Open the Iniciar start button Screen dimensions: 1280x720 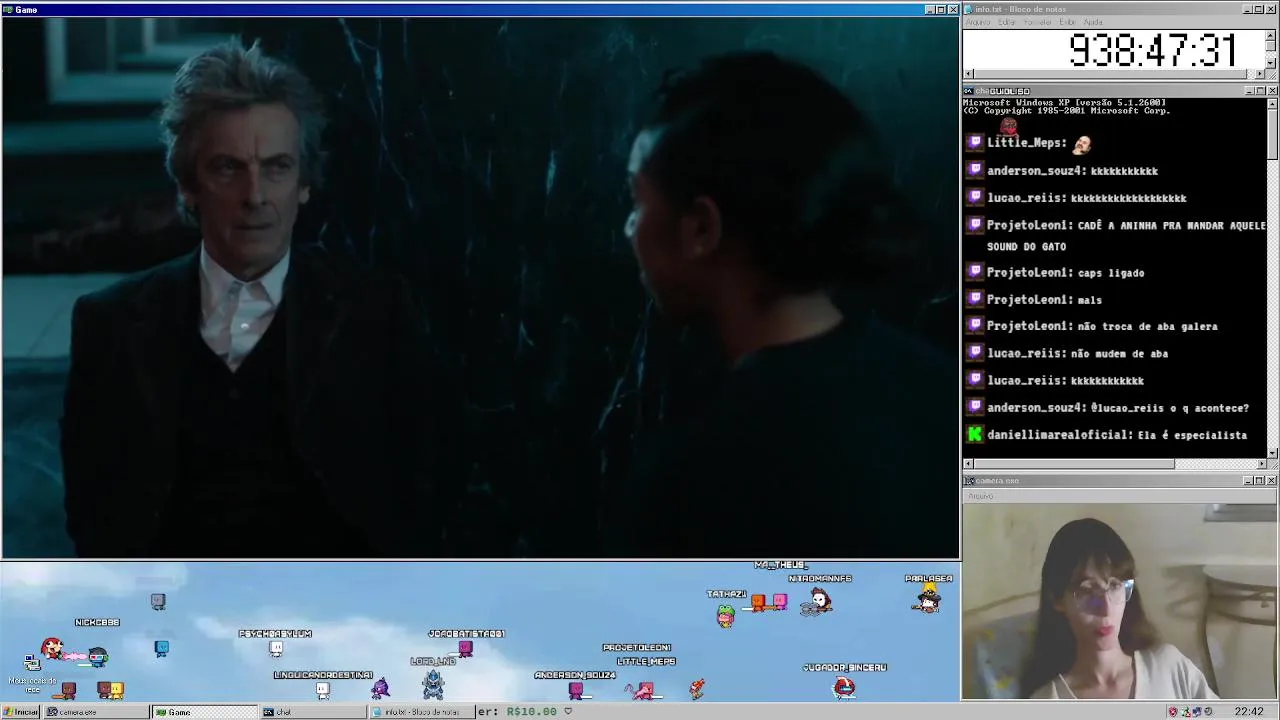[21, 712]
